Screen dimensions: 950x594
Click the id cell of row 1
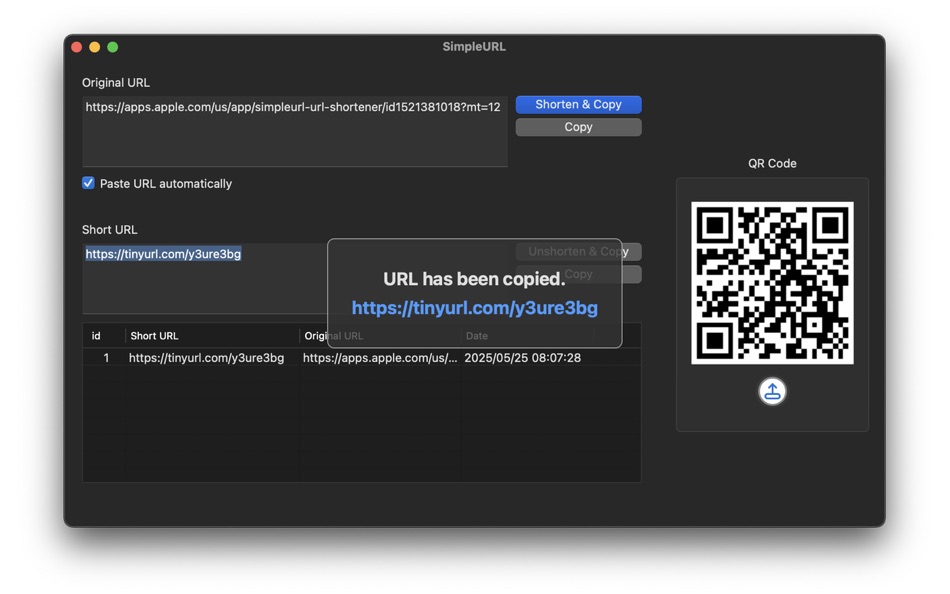[106, 358]
